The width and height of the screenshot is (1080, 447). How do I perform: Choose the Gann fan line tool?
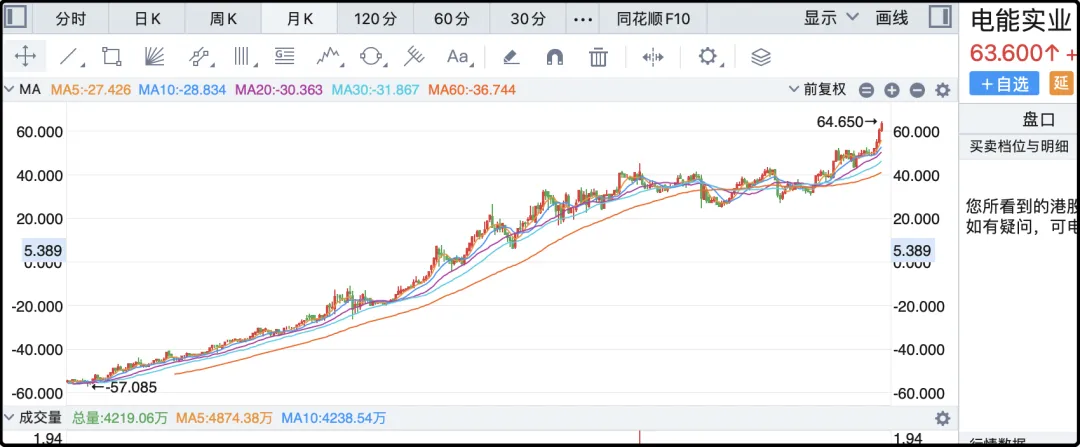click(154, 57)
